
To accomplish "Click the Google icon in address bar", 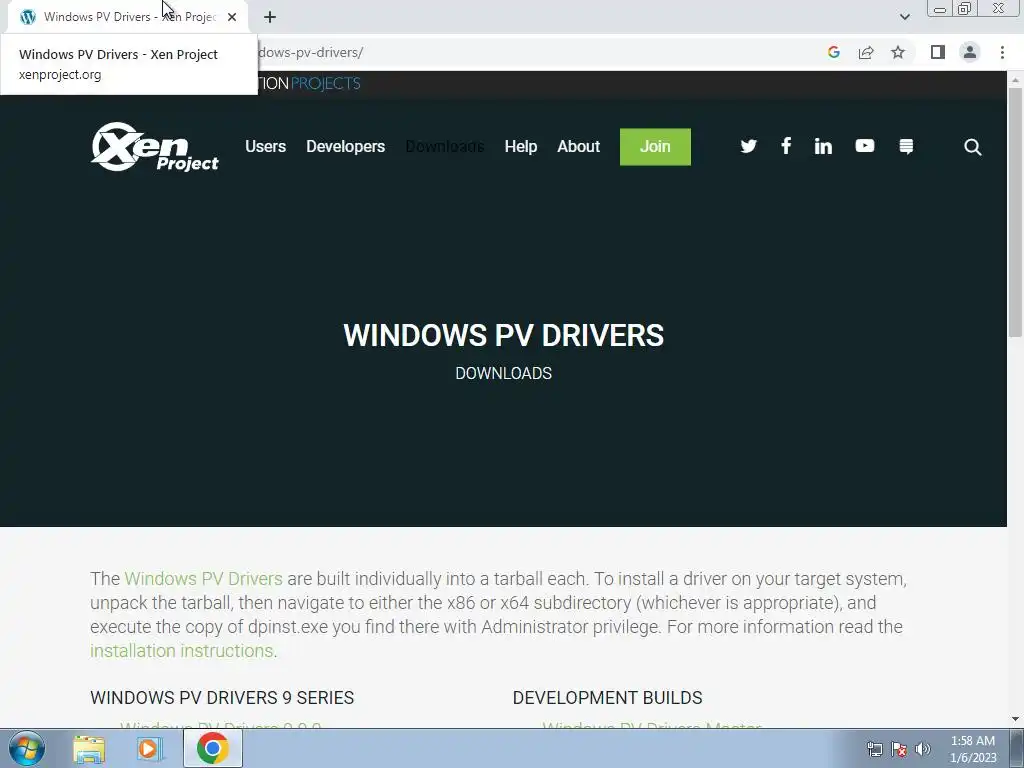I will pyautogui.click(x=833, y=52).
